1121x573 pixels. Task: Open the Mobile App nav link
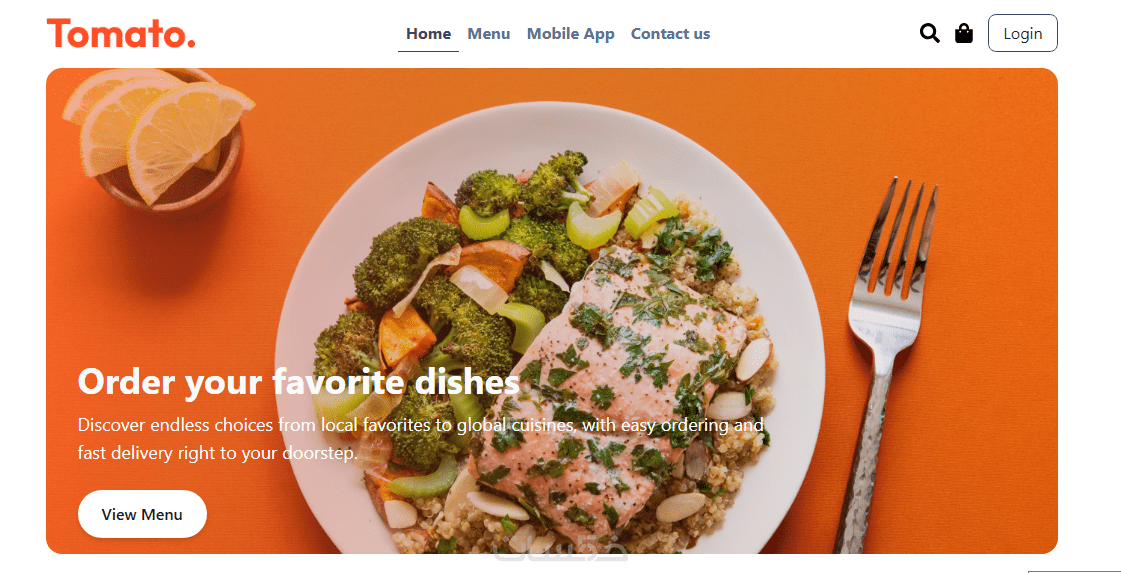pyautogui.click(x=571, y=34)
